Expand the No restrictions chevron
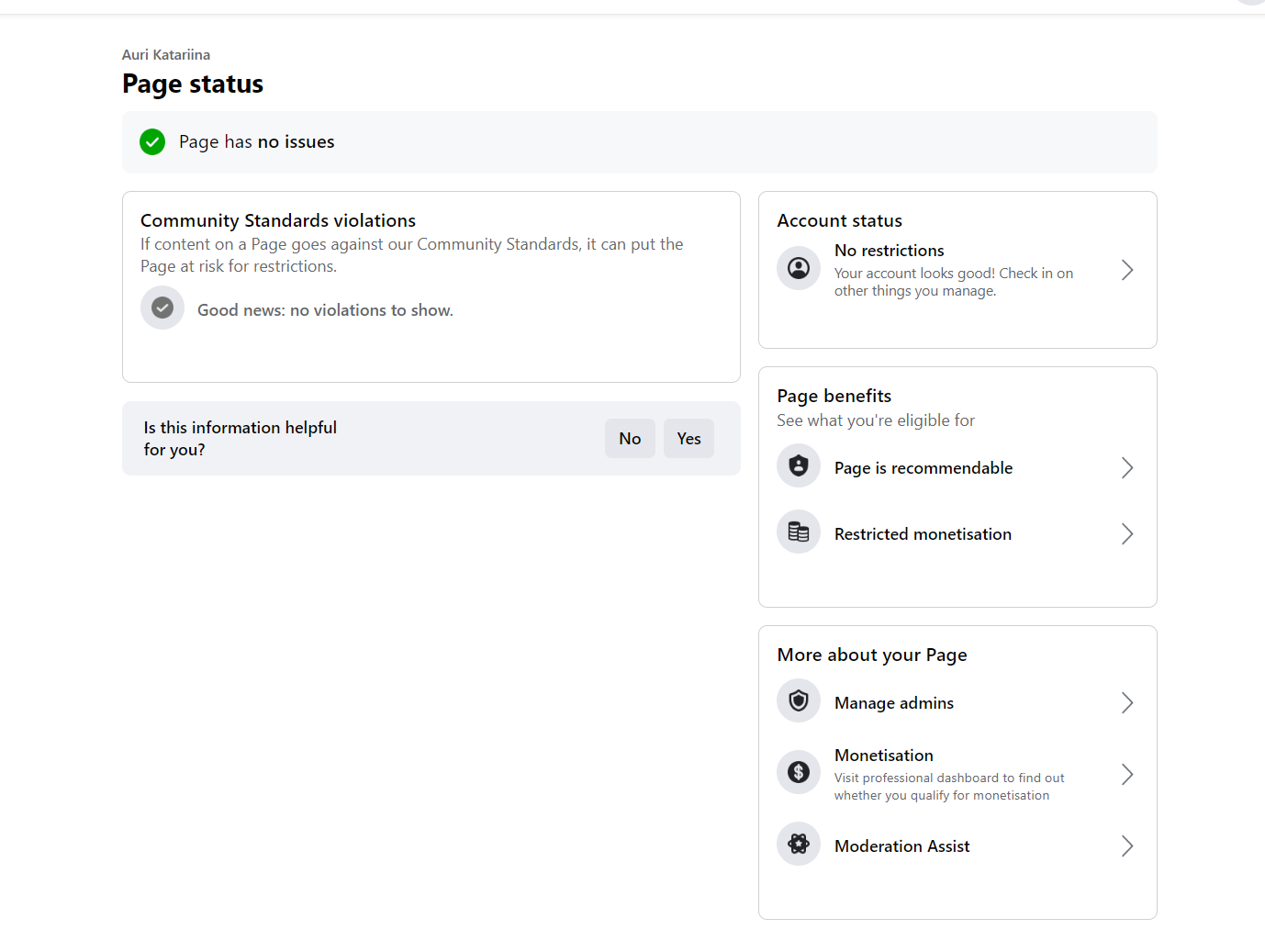Viewport: 1265px width, 952px height. click(x=1127, y=270)
